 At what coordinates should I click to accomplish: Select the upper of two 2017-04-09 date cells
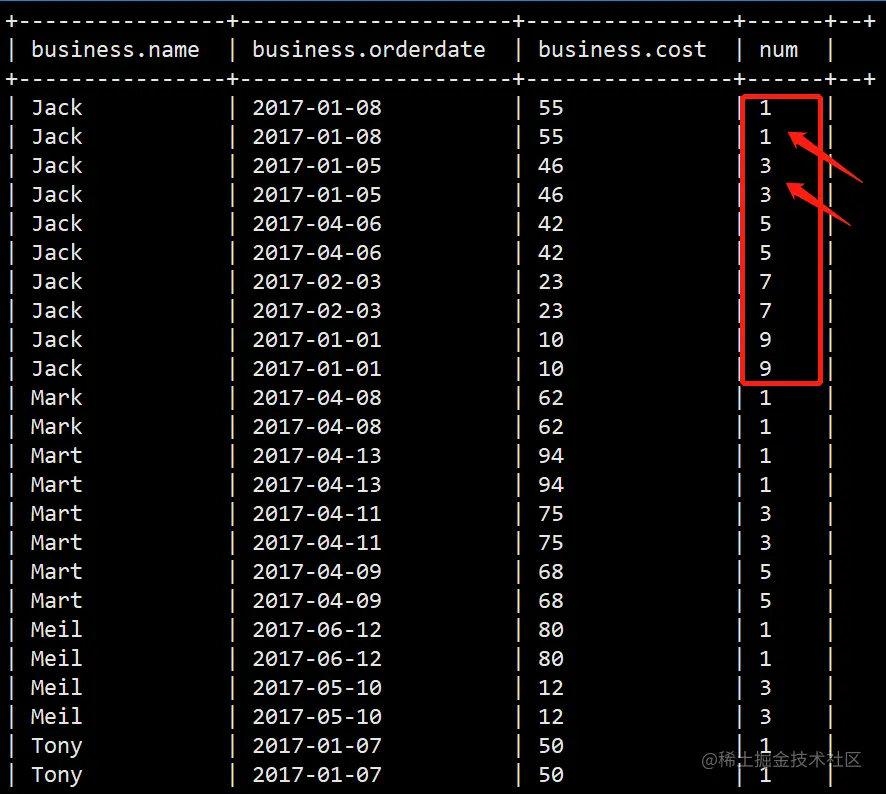click(x=316, y=571)
